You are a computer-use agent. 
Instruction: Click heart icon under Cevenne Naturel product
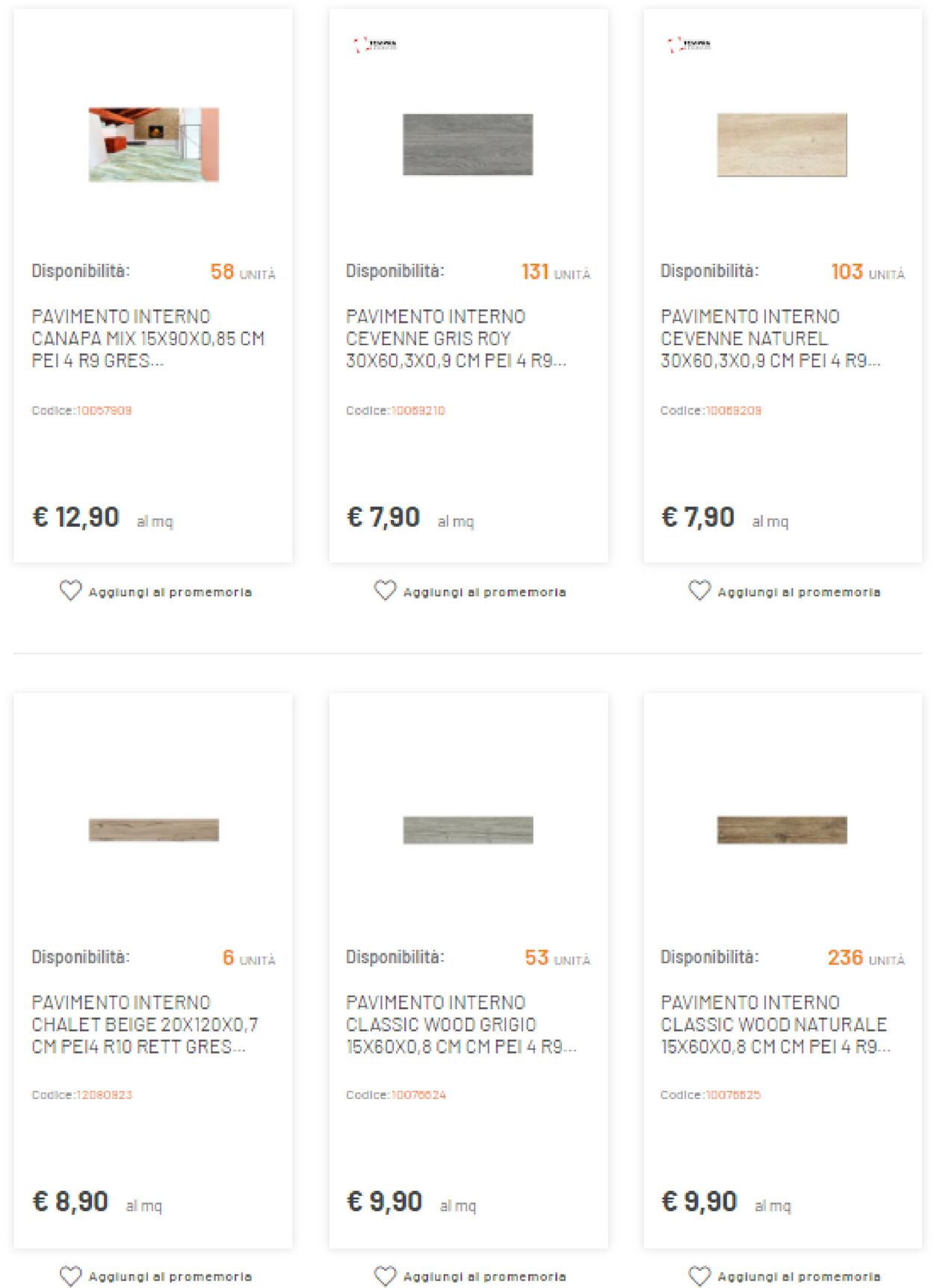pyautogui.click(x=699, y=591)
